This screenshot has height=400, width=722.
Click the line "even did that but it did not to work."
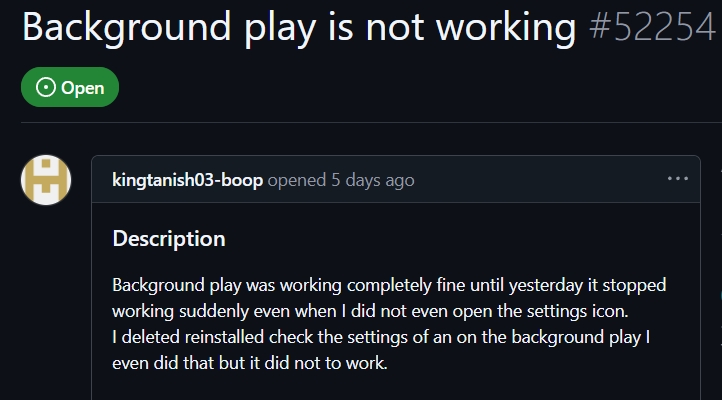tap(249, 363)
